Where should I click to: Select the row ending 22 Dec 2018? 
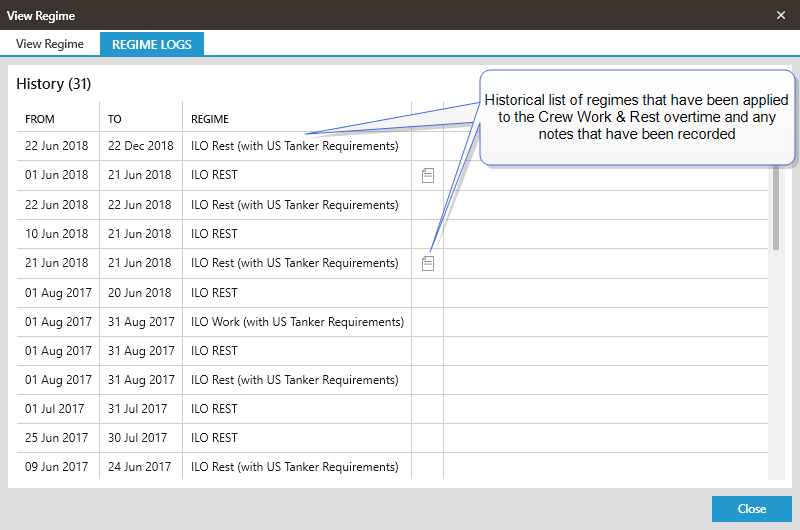(295, 146)
